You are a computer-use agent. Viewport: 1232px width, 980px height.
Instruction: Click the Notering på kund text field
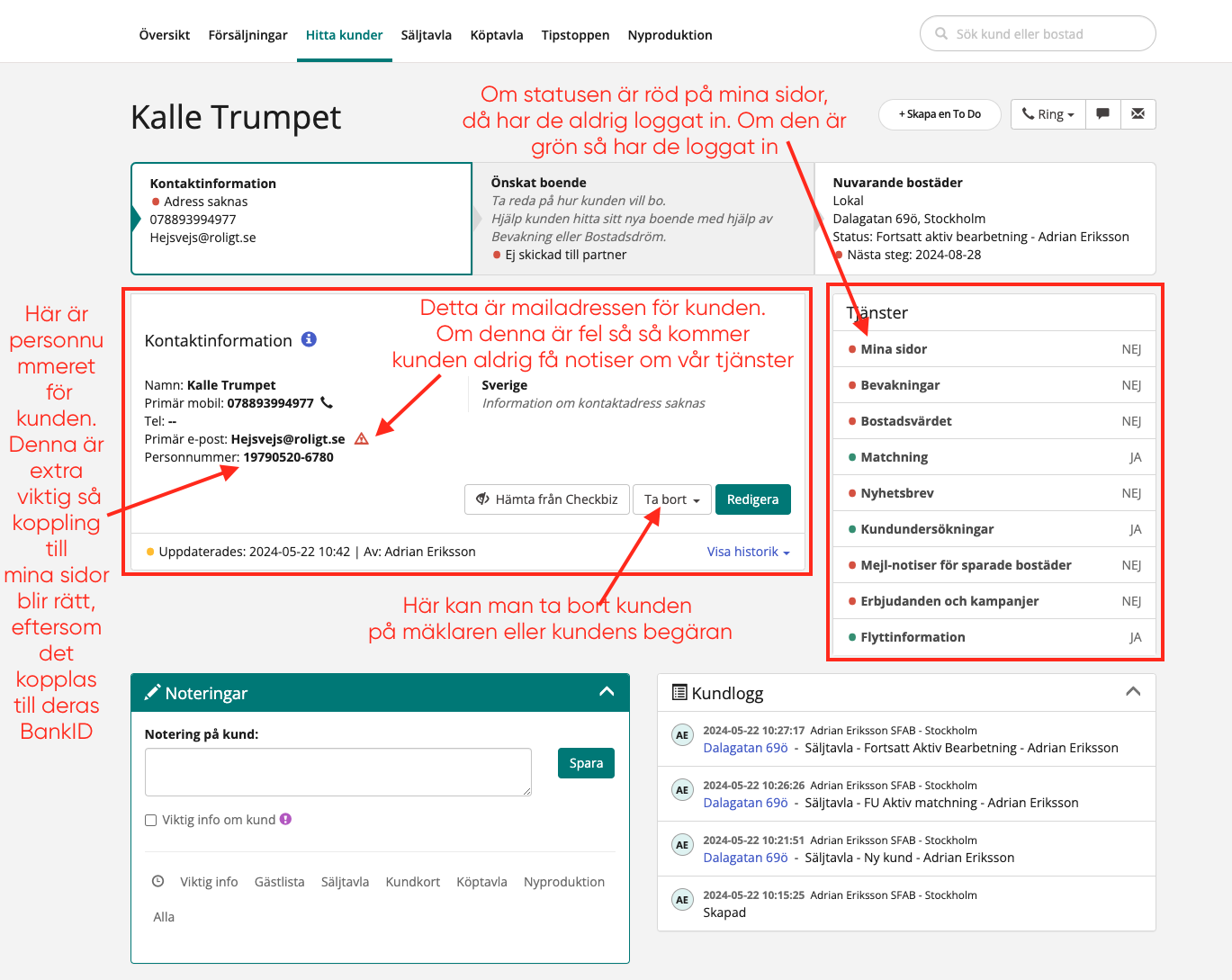pyautogui.click(x=337, y=772)
